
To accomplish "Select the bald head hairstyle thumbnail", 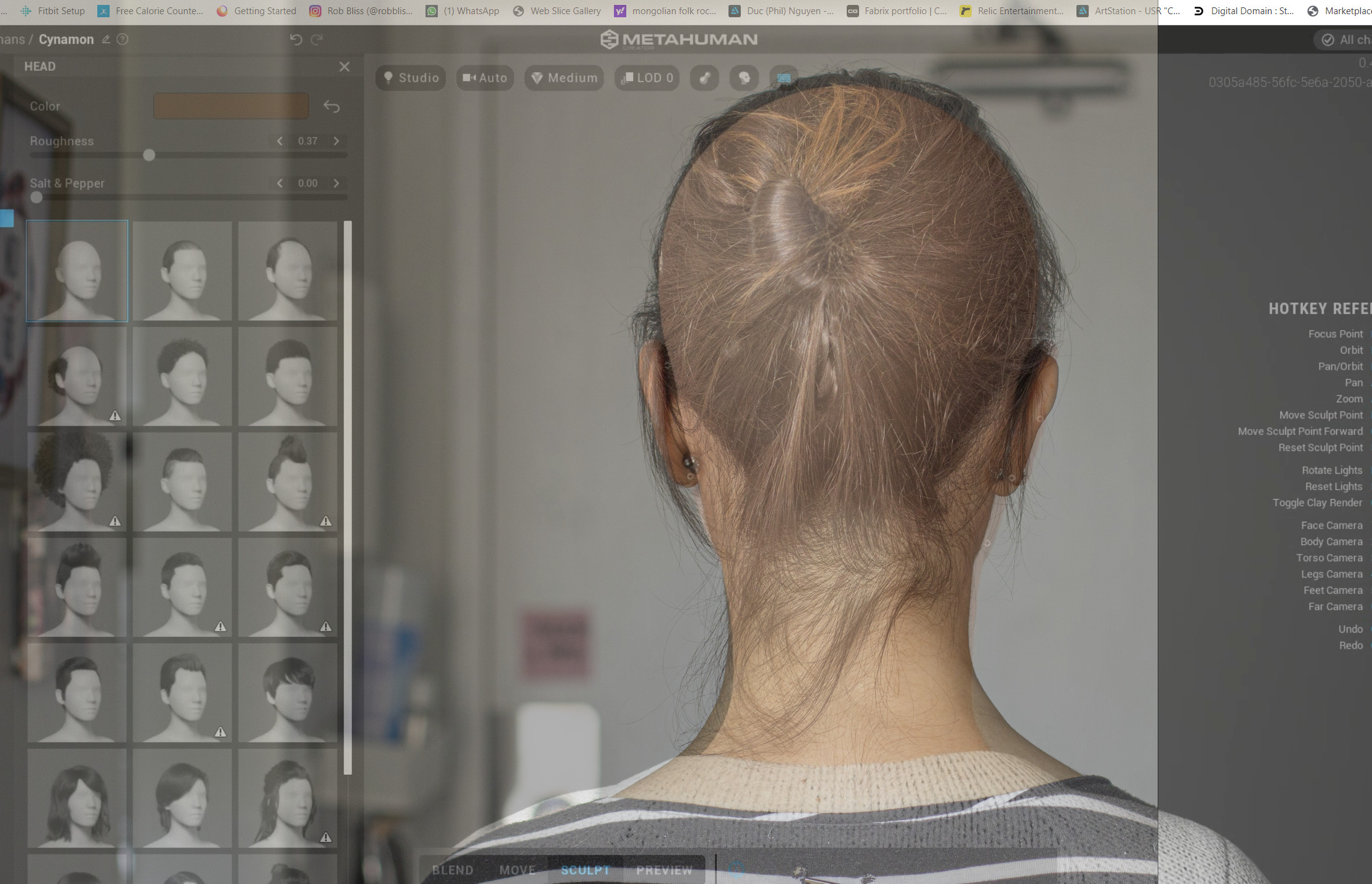I will (x=77, y=271).
